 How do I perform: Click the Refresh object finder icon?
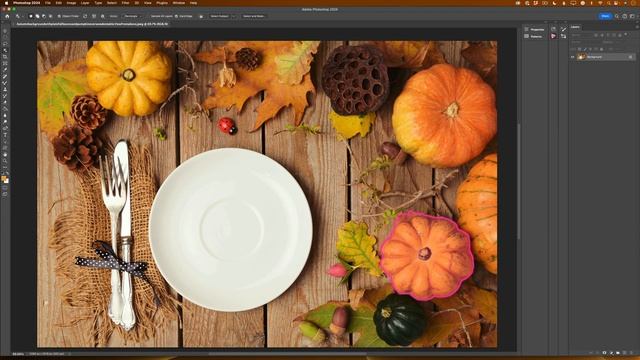point(85,16)
